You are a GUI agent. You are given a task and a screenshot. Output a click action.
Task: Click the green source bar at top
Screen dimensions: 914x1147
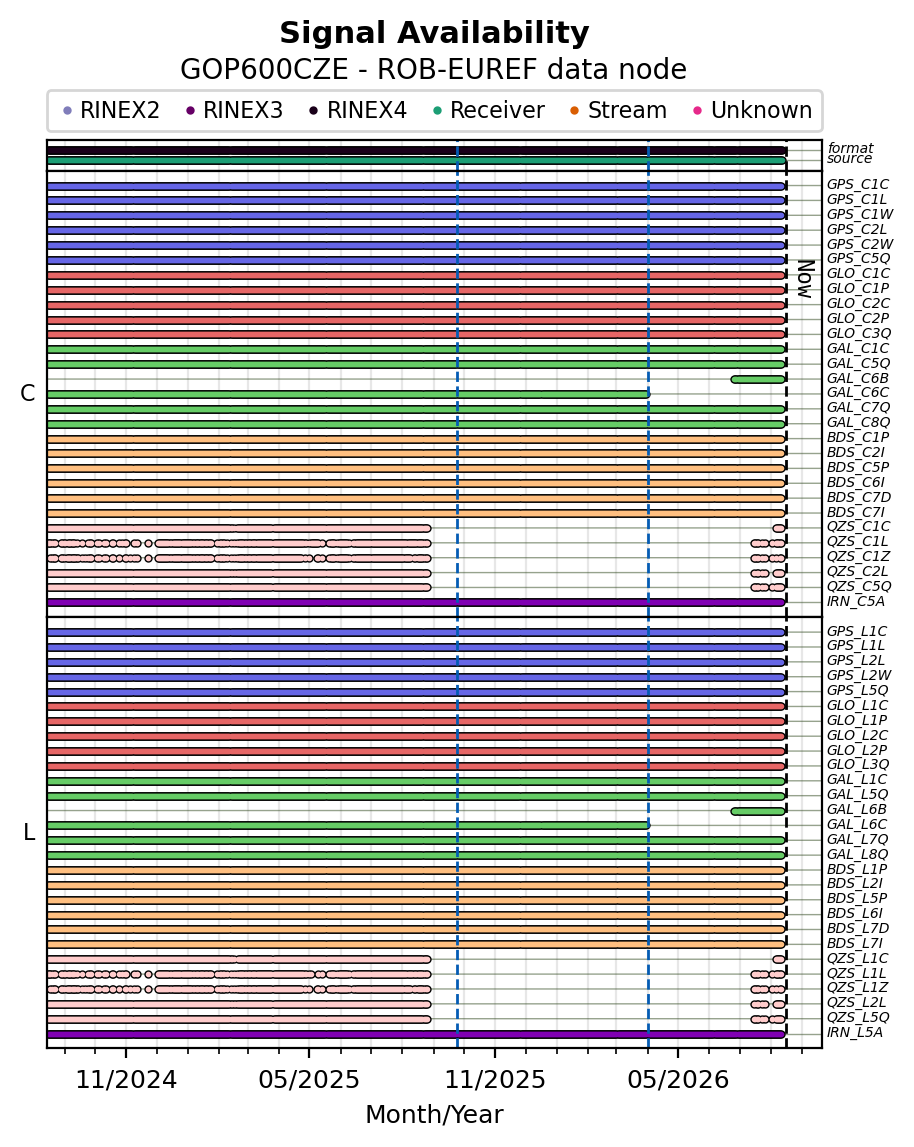click(x=416, y=160)
